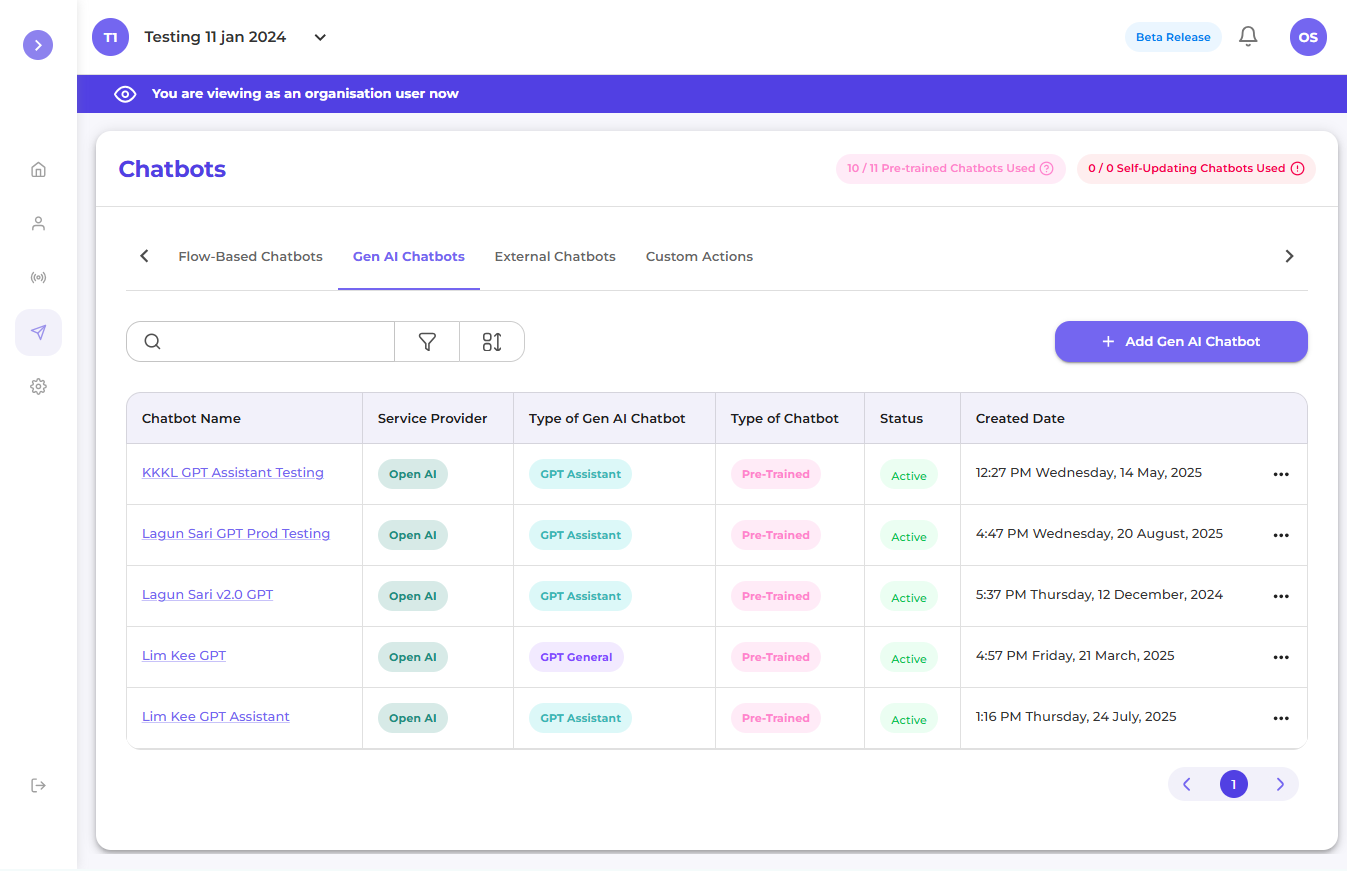Open the sort order icon
The image size is (1347, 871).
491,341
